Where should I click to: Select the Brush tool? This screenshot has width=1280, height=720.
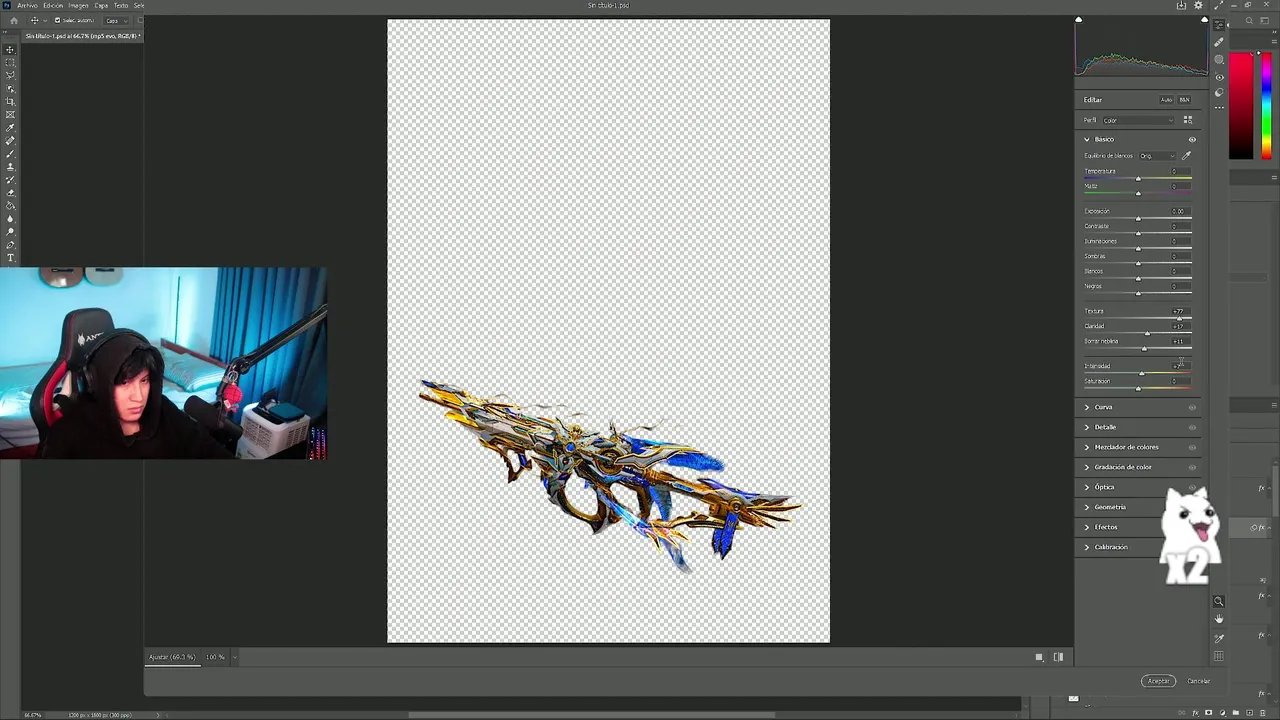11,154
